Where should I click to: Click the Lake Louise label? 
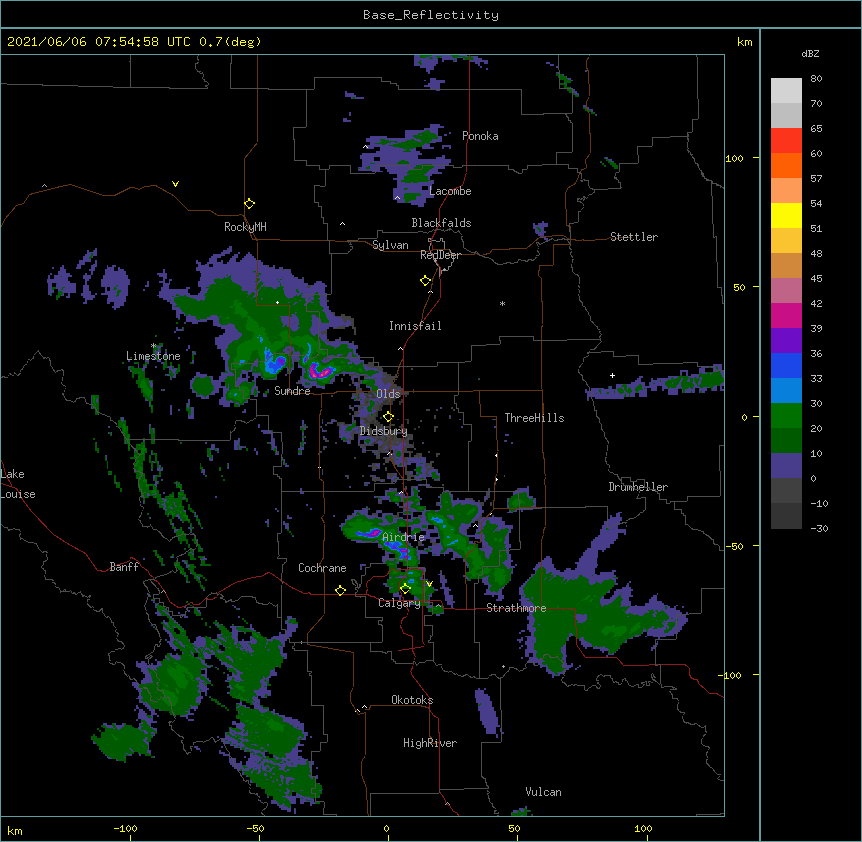click(x=18, y=484)
